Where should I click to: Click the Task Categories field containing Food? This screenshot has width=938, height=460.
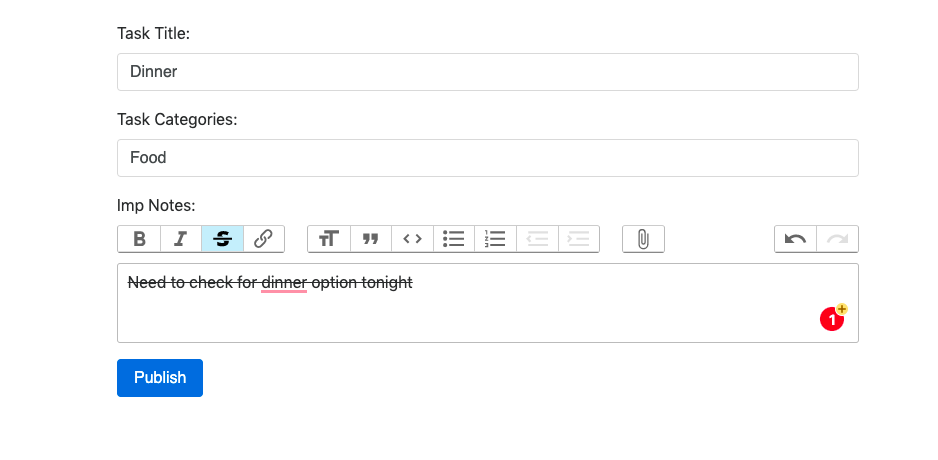pyautogui.click(x=488, y=158)
